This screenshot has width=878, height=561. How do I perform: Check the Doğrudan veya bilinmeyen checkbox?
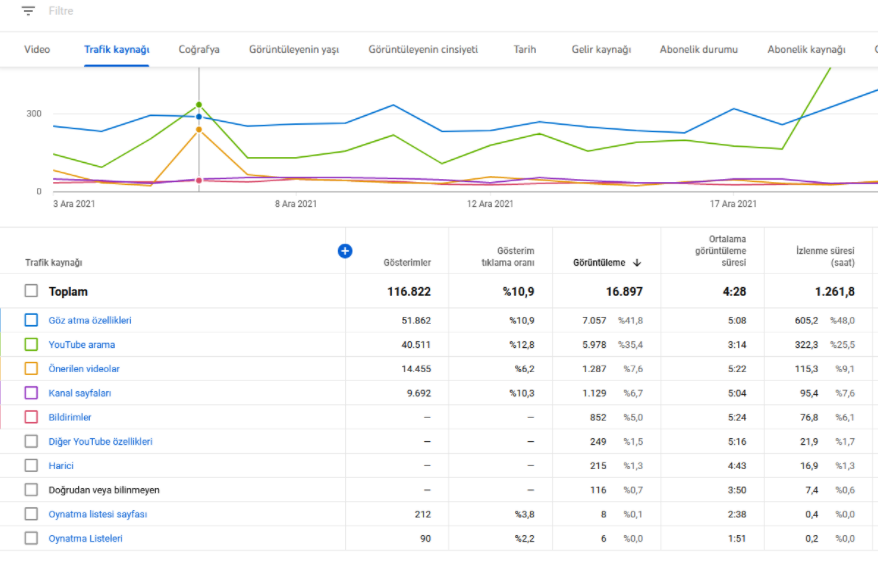(x=31, y=490)
